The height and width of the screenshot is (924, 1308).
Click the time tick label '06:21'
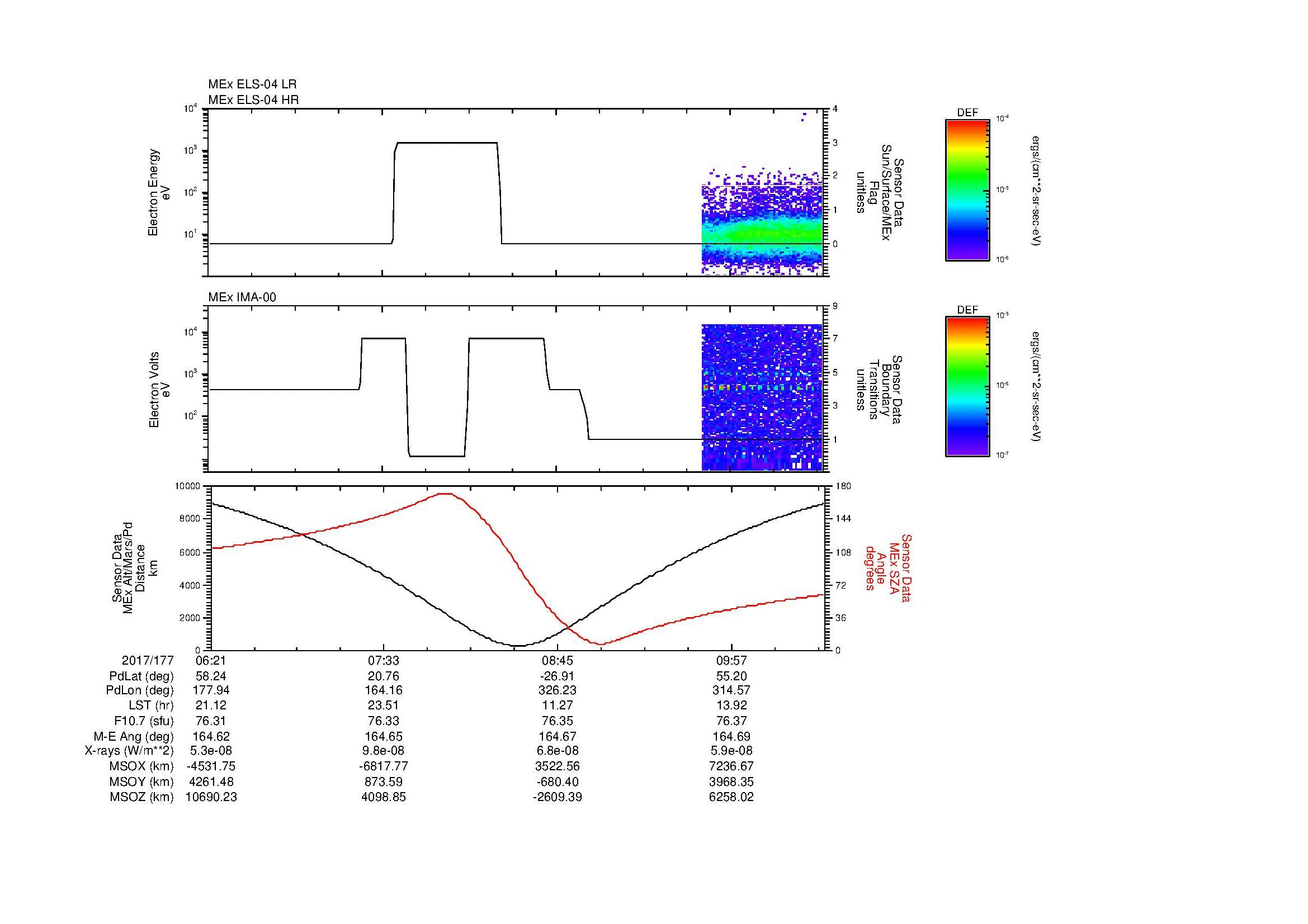click(211, 660)
